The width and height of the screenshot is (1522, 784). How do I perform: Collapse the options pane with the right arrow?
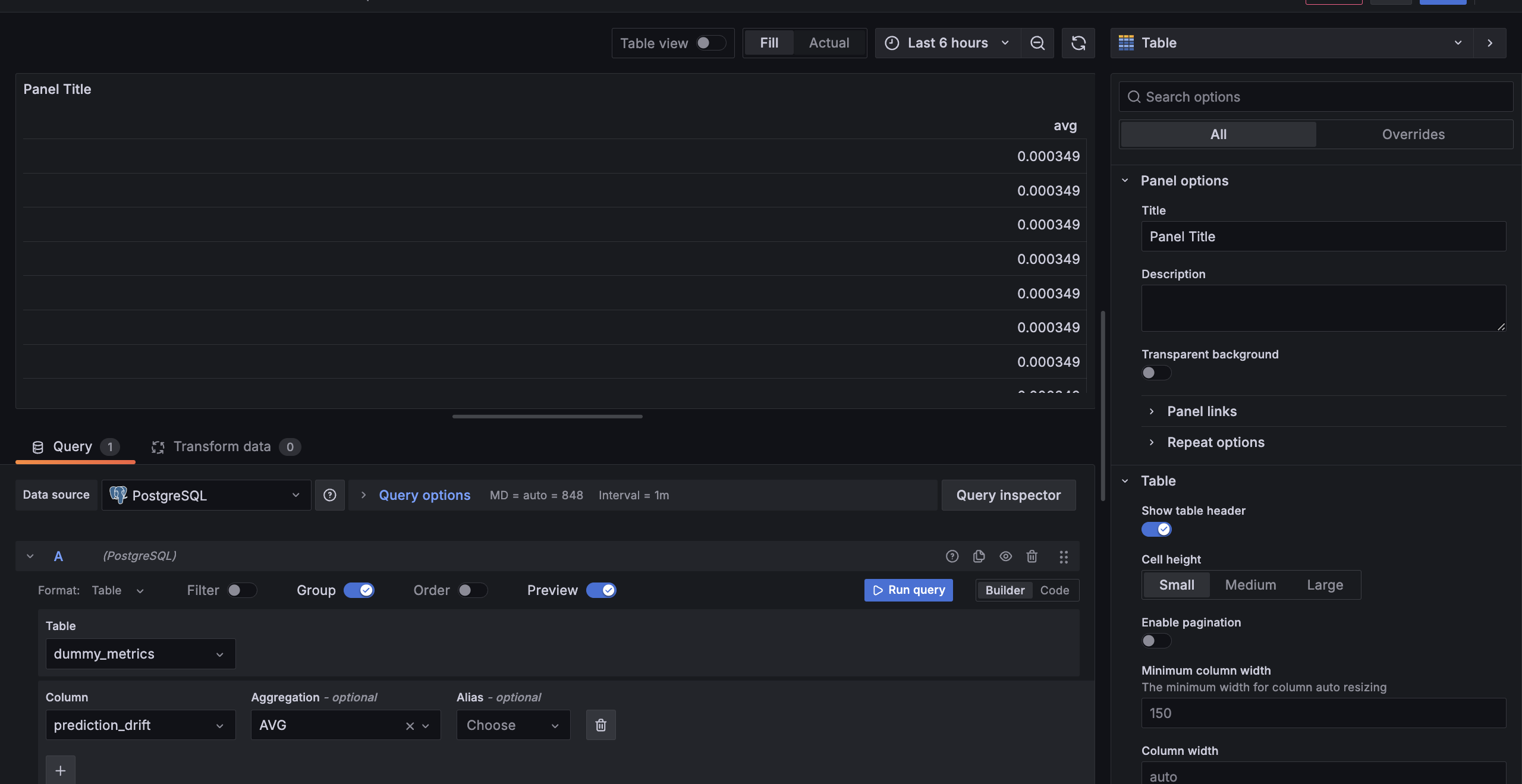pyautogui.click(x=1490, y=43)
